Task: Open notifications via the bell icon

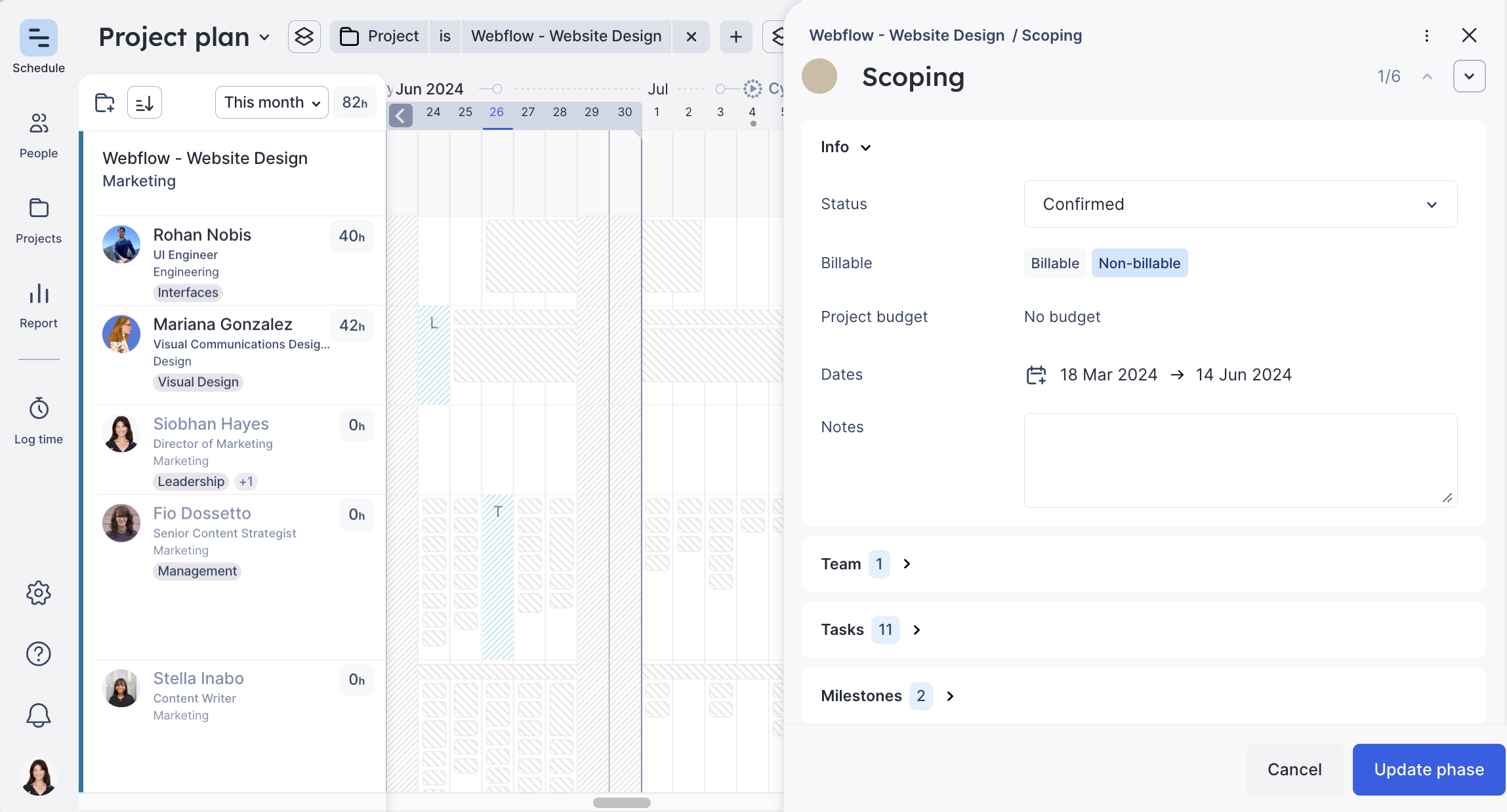Action: click(x=38, y=715)
